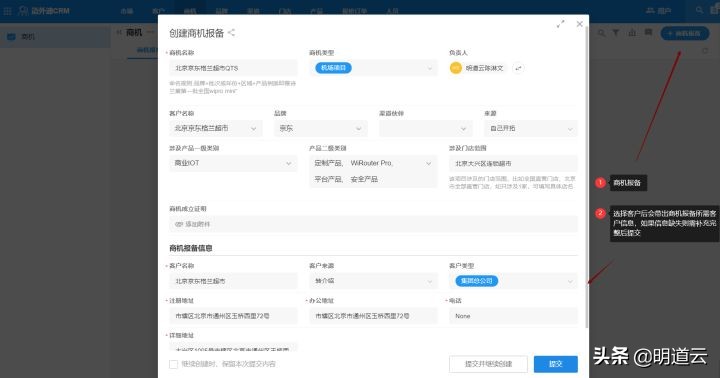Expand the 涉及产品一级类别 dropdown showing 商业IOT
The width and height of the screenshot is (720, 378).
233,164
